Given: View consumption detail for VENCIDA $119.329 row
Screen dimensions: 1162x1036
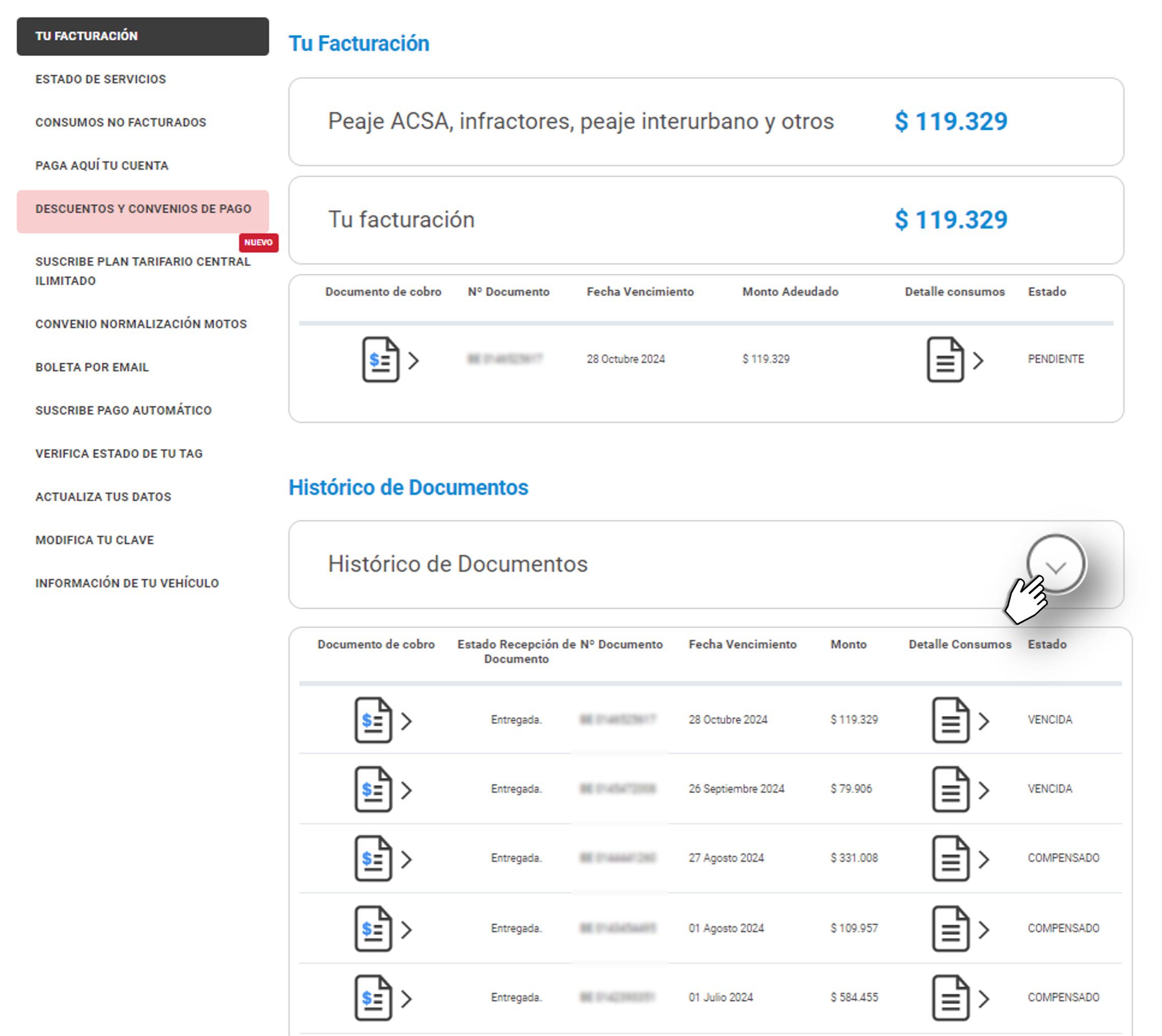Looking at the screenshot, I should pyautogui.click(x=950, y=720).
